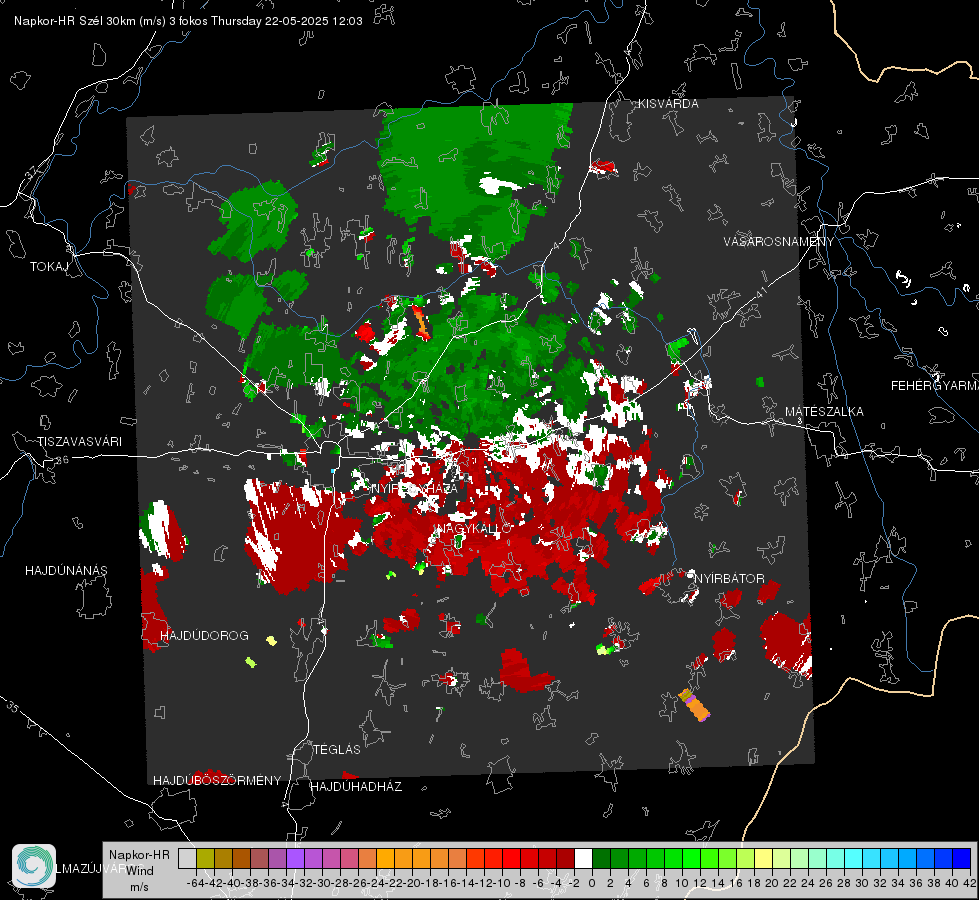Click the swirl logo icon at bottom left
This screenshot has width=979, height=900.
coord(34,866)
